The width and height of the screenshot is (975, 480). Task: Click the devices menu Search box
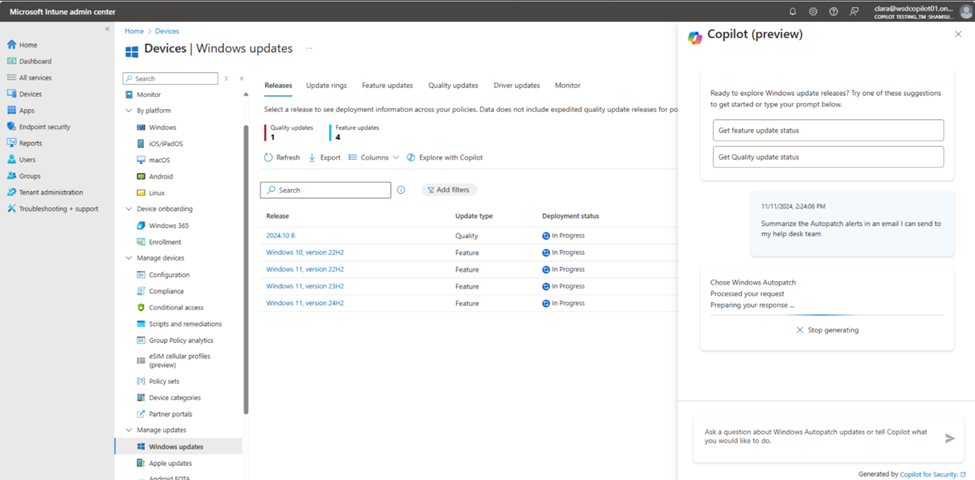tap(170, 79)
